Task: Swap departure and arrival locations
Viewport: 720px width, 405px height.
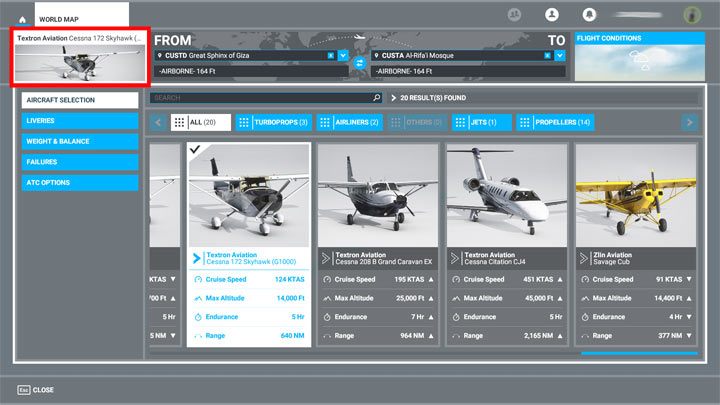Action: point(359,62)
